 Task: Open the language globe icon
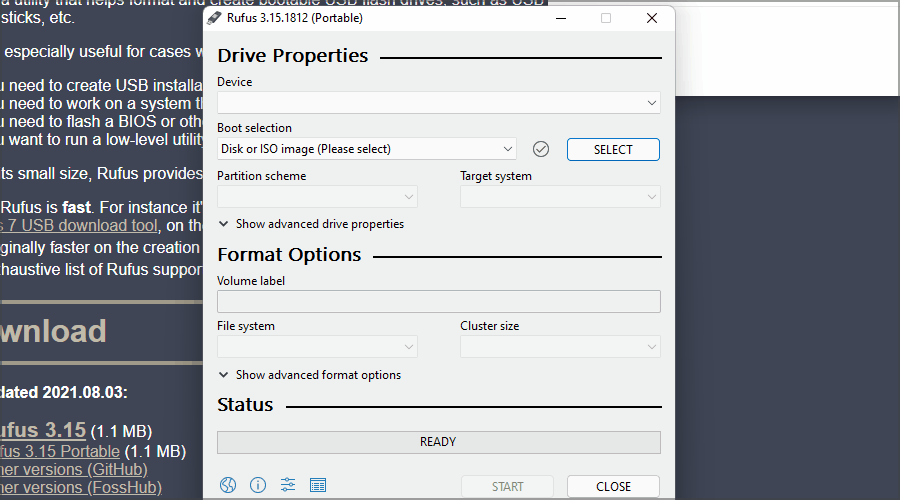(228, 486)
